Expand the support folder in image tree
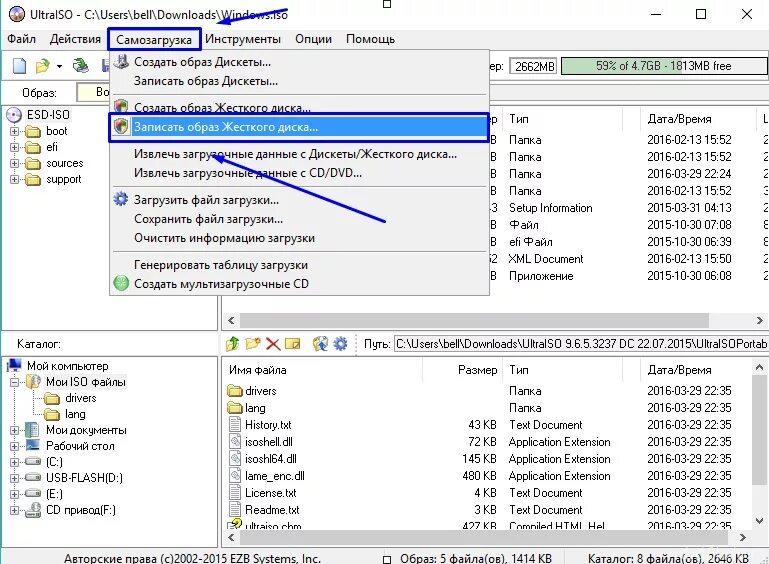Viewport: 769px width, 564px height. pos(14,179)
